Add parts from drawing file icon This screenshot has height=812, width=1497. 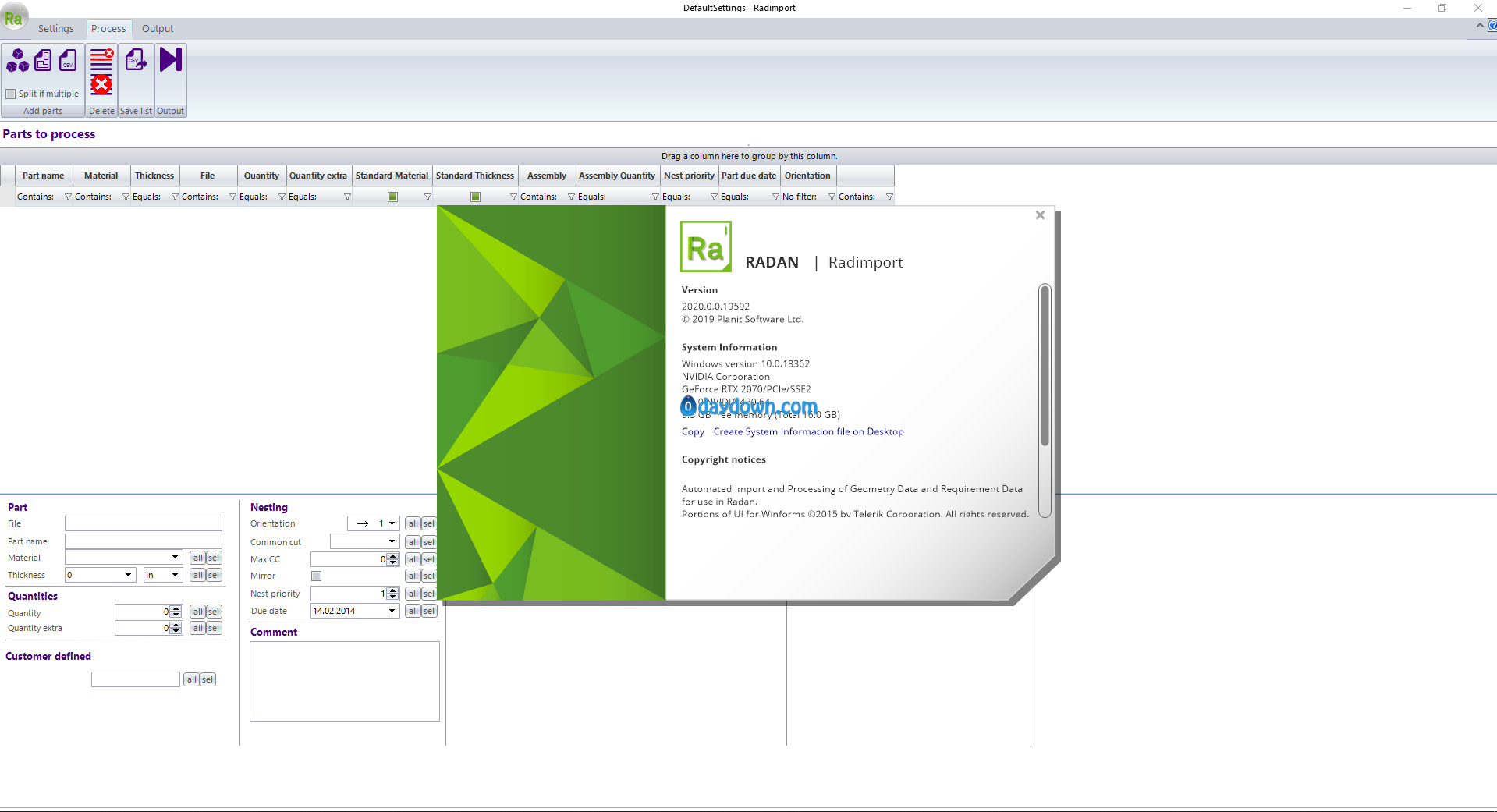point(44,60)
